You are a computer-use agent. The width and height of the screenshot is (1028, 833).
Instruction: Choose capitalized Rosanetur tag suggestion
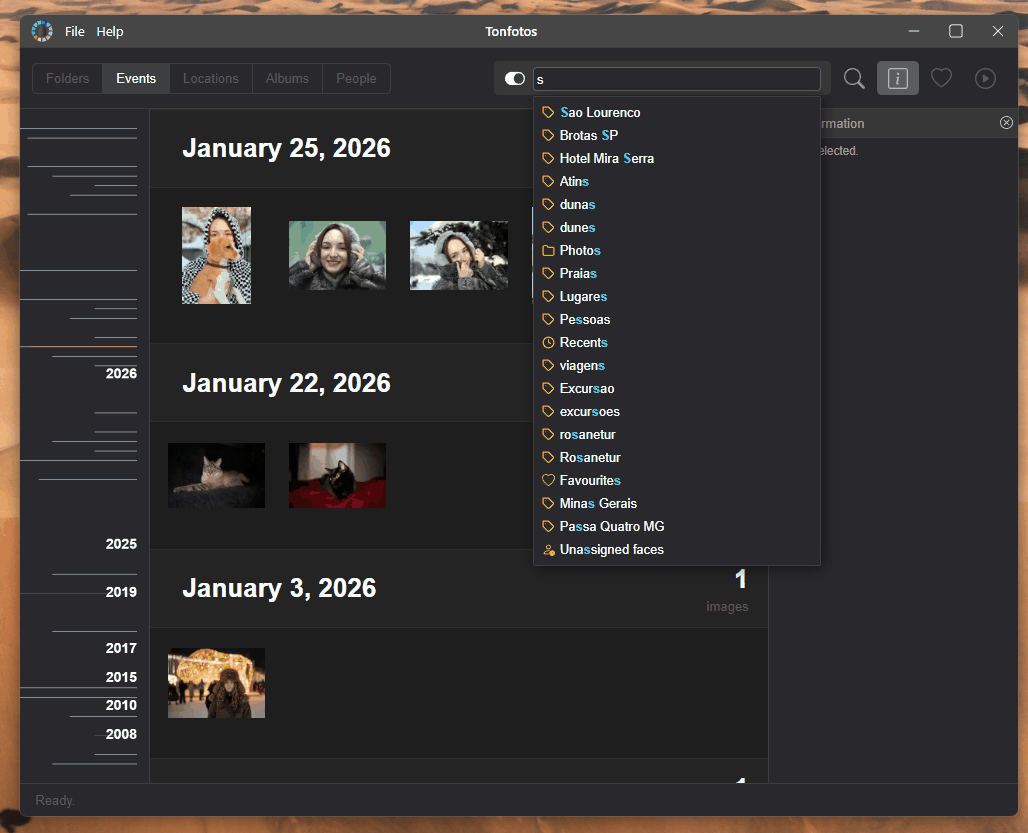pos(677,457)
